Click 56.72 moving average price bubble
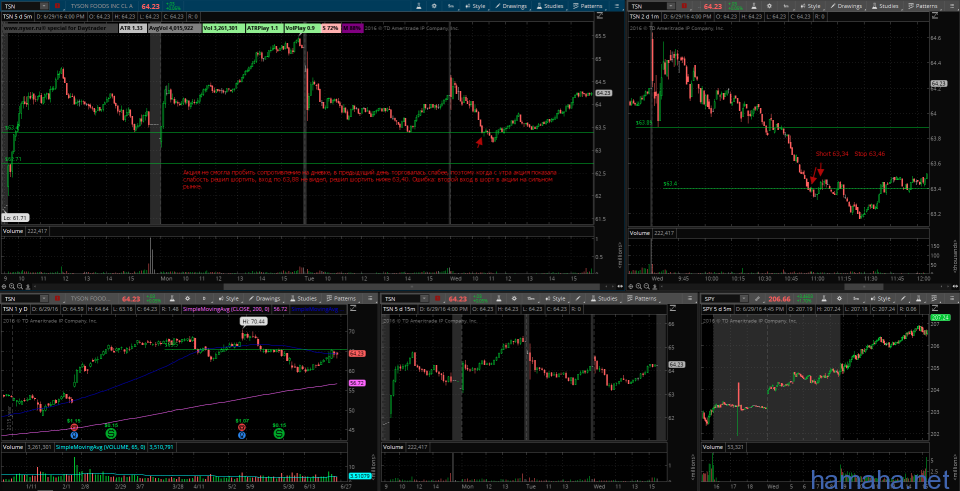Viewport: 960px width, 491px height. coord(357,383)
